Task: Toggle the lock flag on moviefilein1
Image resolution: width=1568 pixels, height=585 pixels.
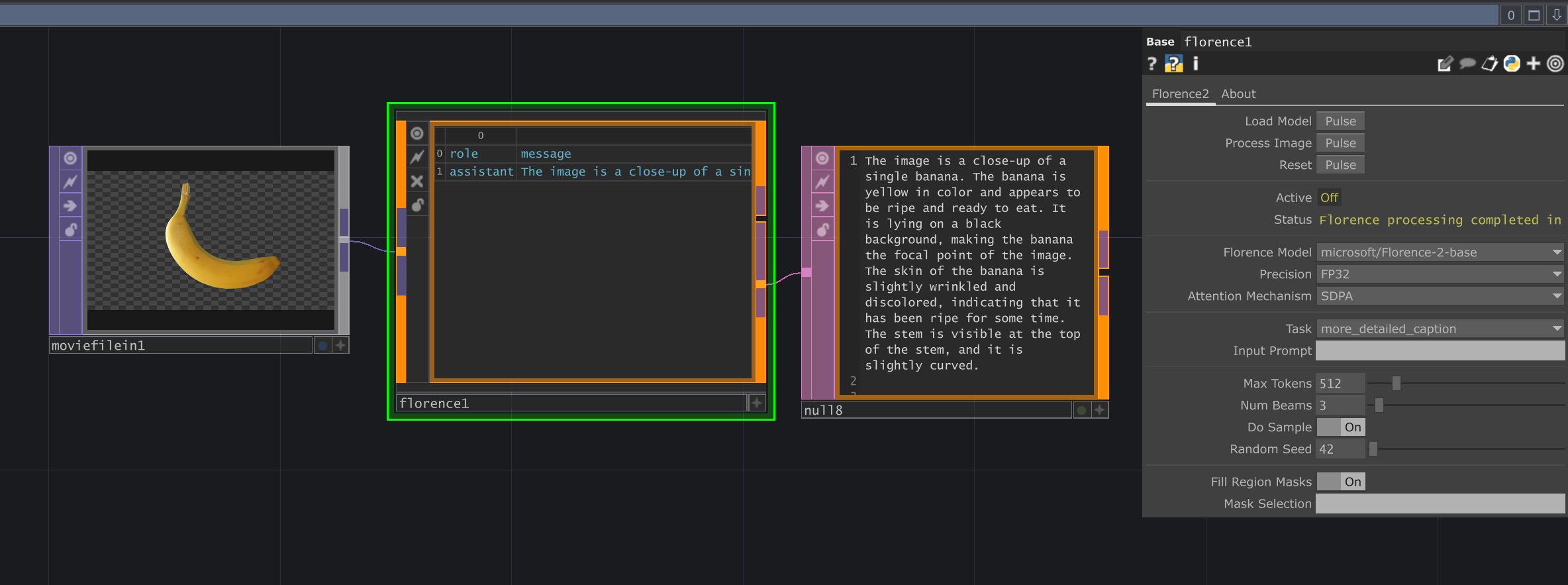Action: (x=70, y=230)
